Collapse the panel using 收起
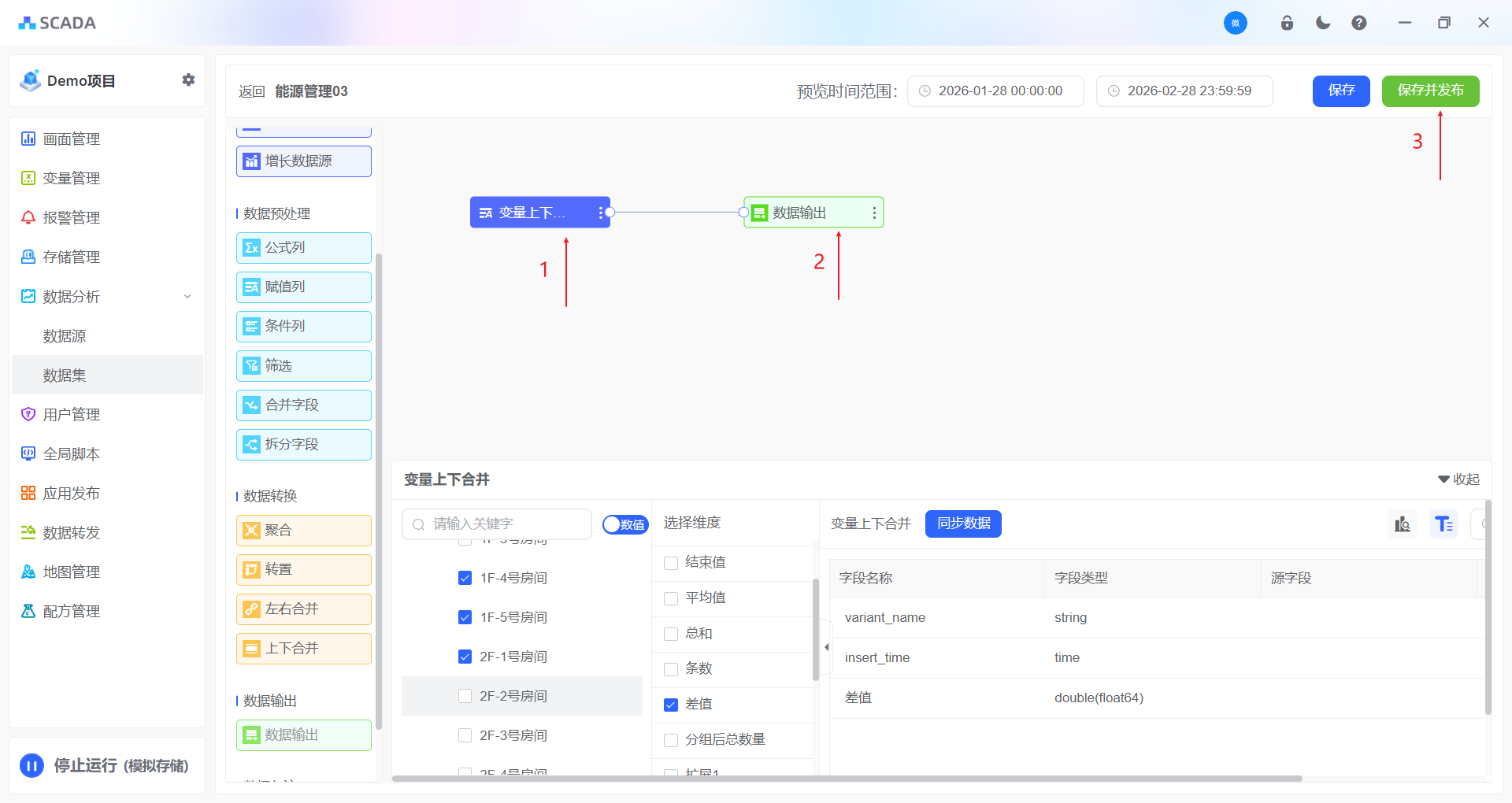This screenshot has height=803, width=1512. coord(1458,479)
